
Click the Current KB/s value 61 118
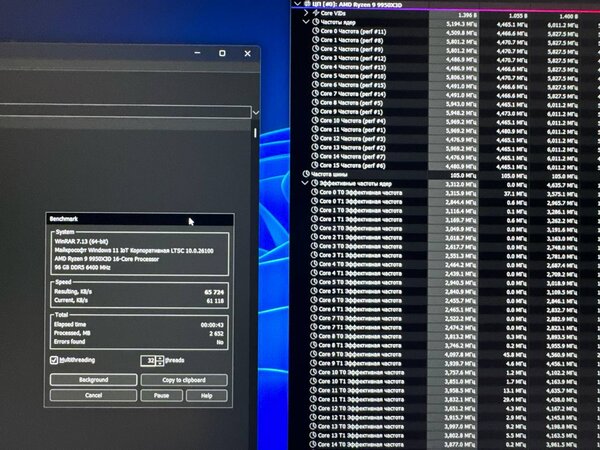pyautogui.click(x=215, y=301)
